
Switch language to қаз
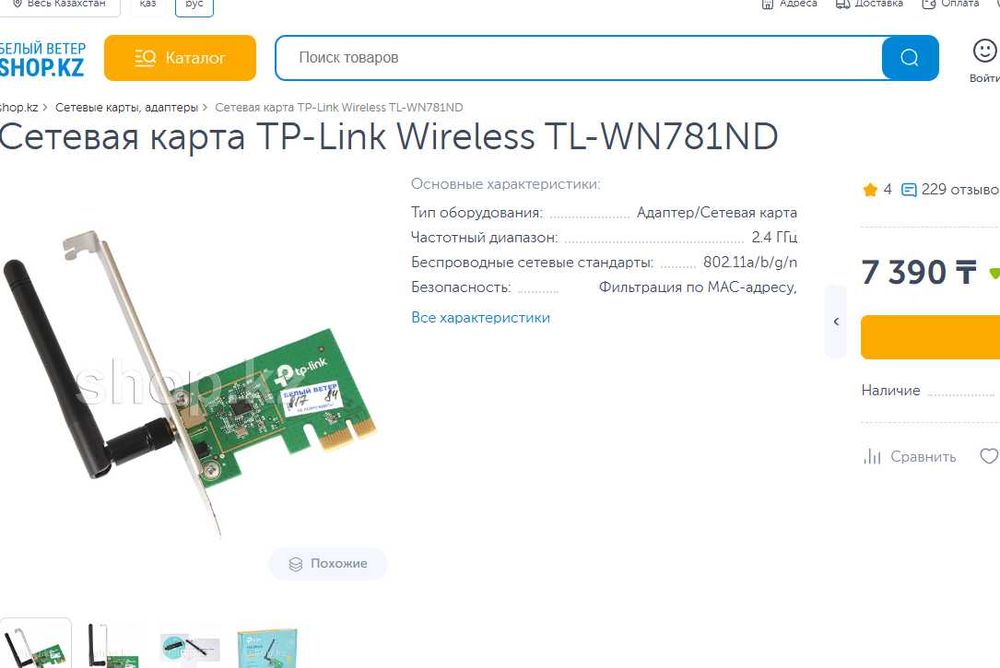tap(147, 5)
